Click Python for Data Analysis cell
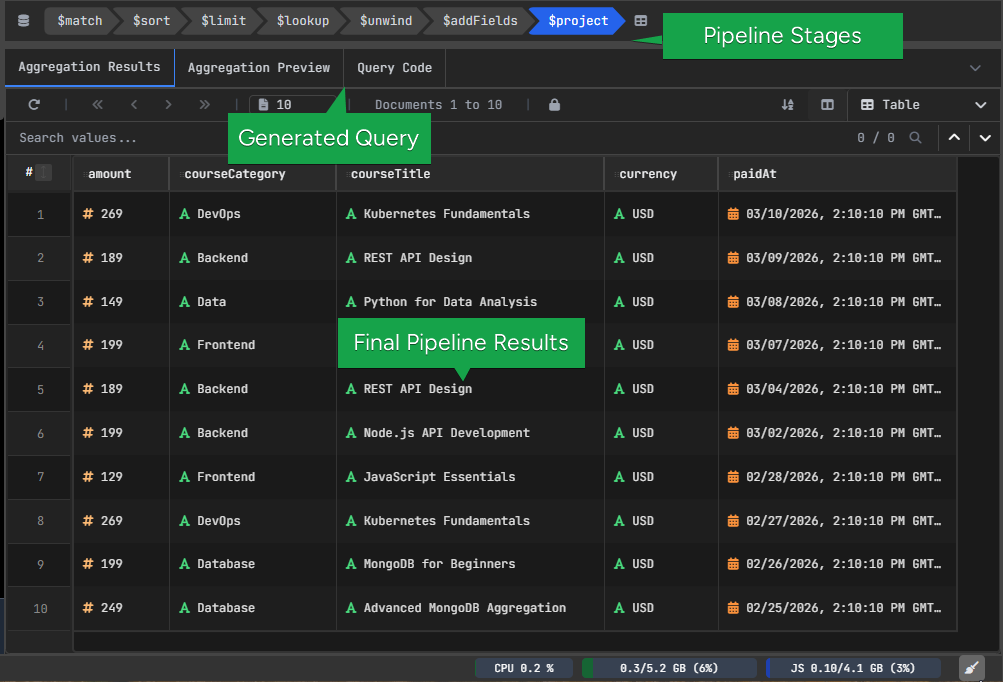The width and height of the screenshot is (1003, 682). (470, 301)
